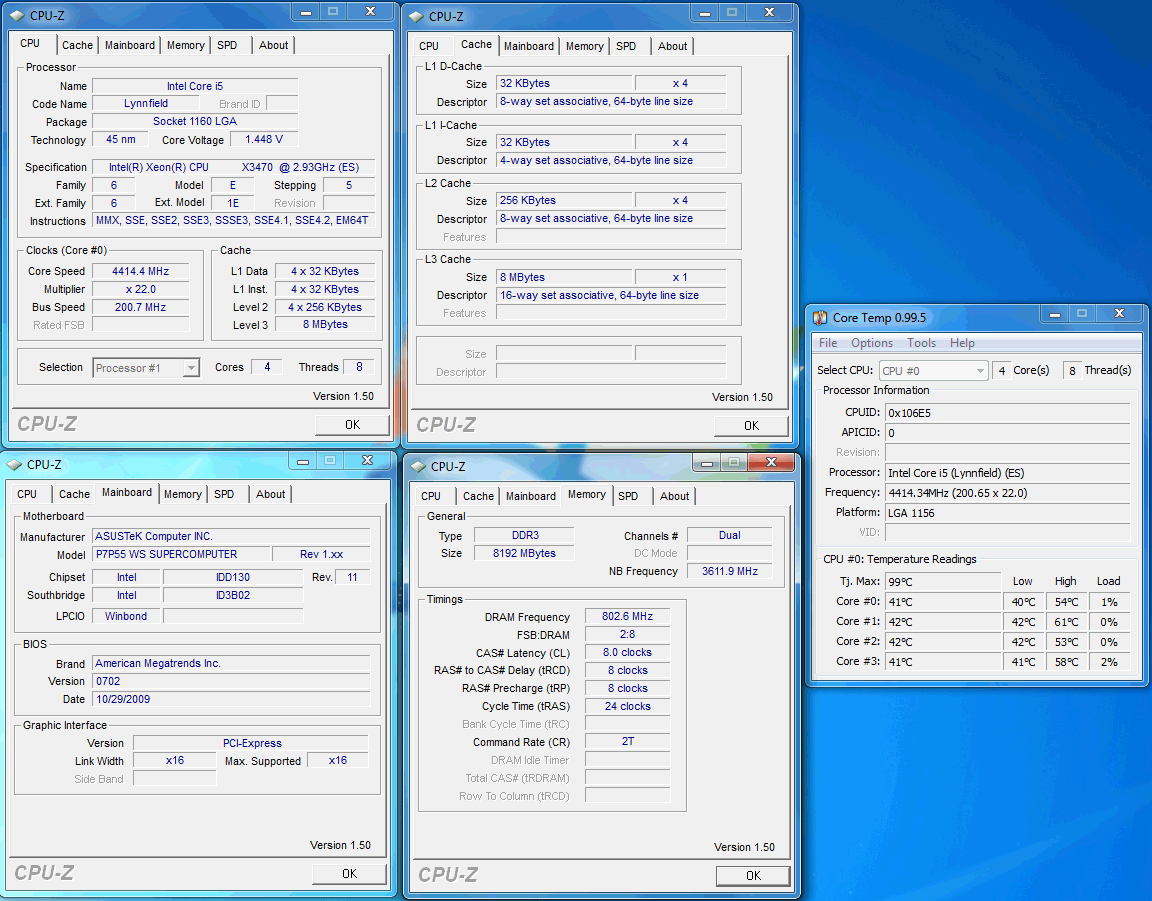
Task: Open the File menu in Core Temp
Action: [827, 342]
